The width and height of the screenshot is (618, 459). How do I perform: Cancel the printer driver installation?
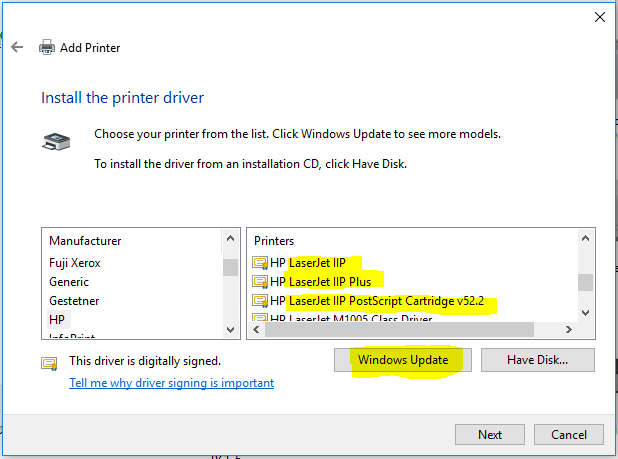(x=568, y=435)
